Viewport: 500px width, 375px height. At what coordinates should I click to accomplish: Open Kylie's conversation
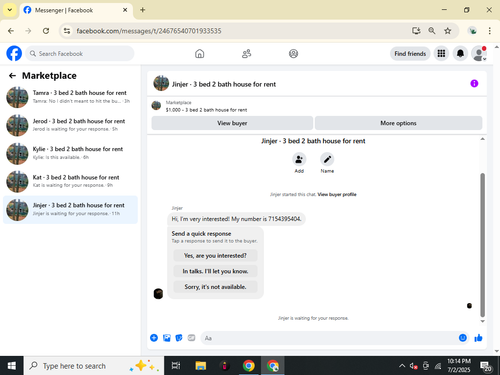point(70,153)
